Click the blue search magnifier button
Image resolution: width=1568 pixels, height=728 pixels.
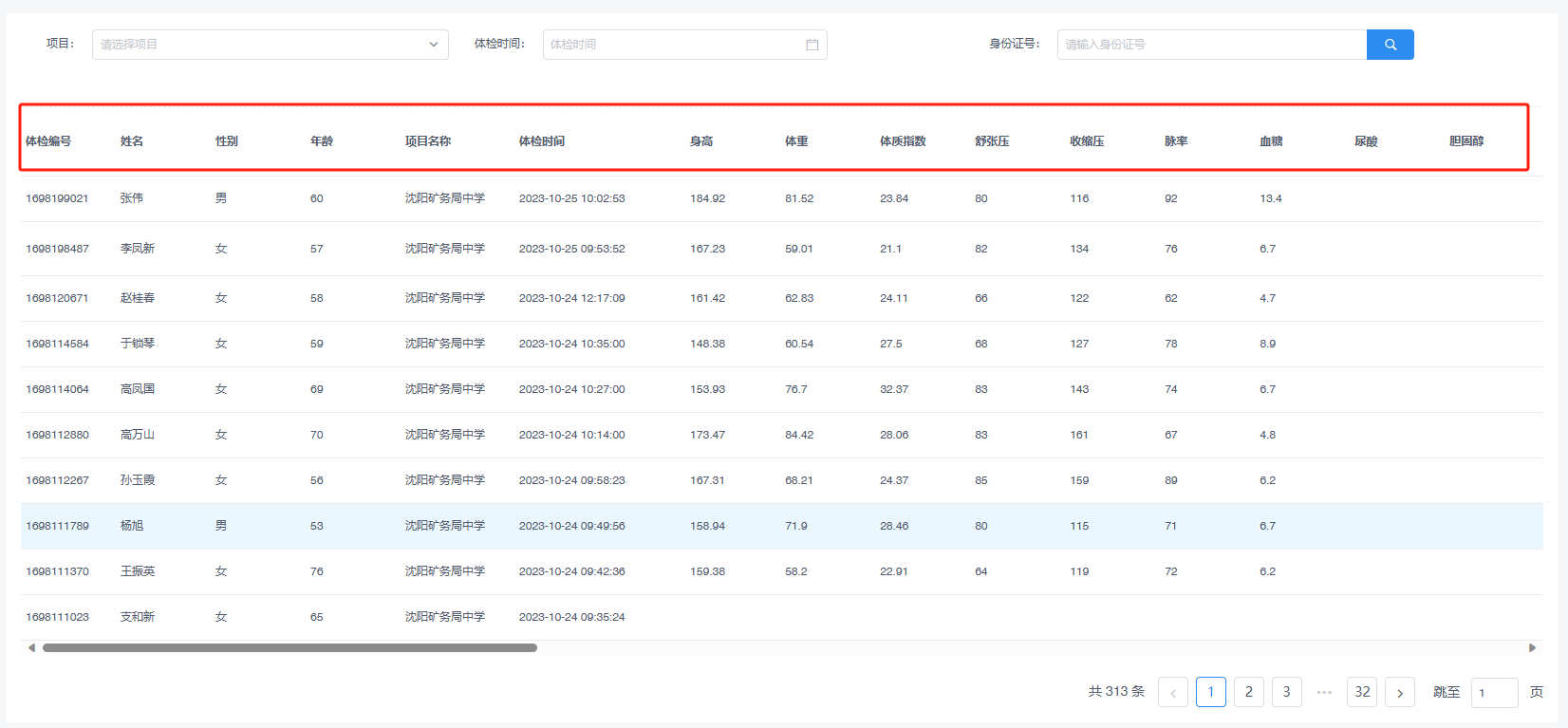[1390, 45]
